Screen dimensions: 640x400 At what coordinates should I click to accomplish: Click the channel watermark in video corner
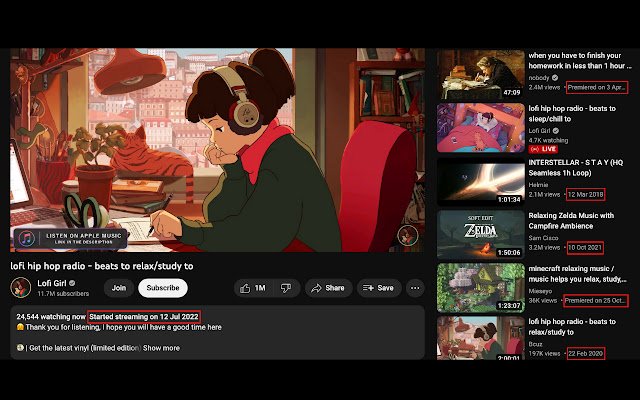click(x=407, y=236)
